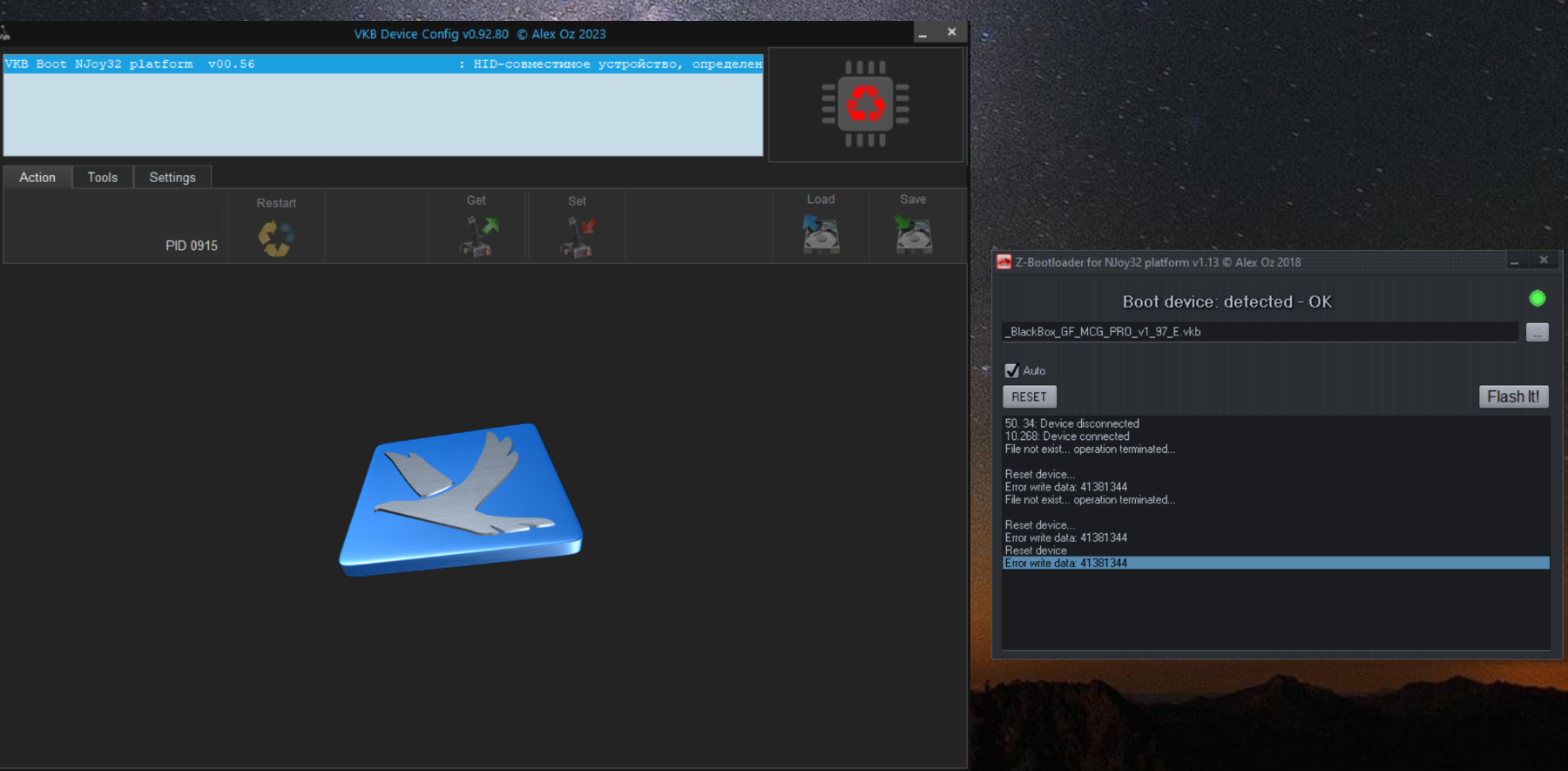
Task: Click the Flash It! button
Action: tap(1513, 396)
